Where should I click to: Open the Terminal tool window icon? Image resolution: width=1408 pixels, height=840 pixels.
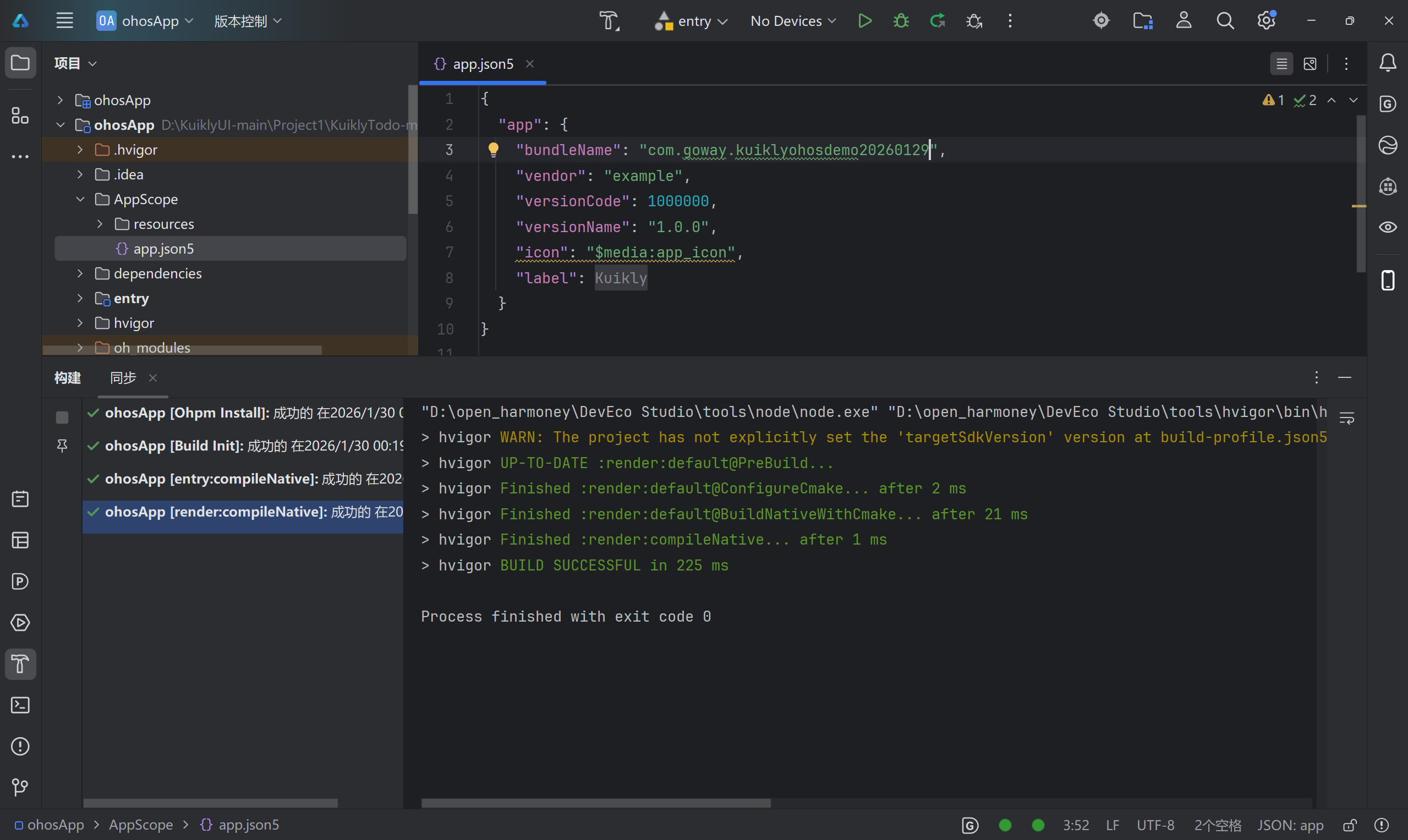pos(20,705)
